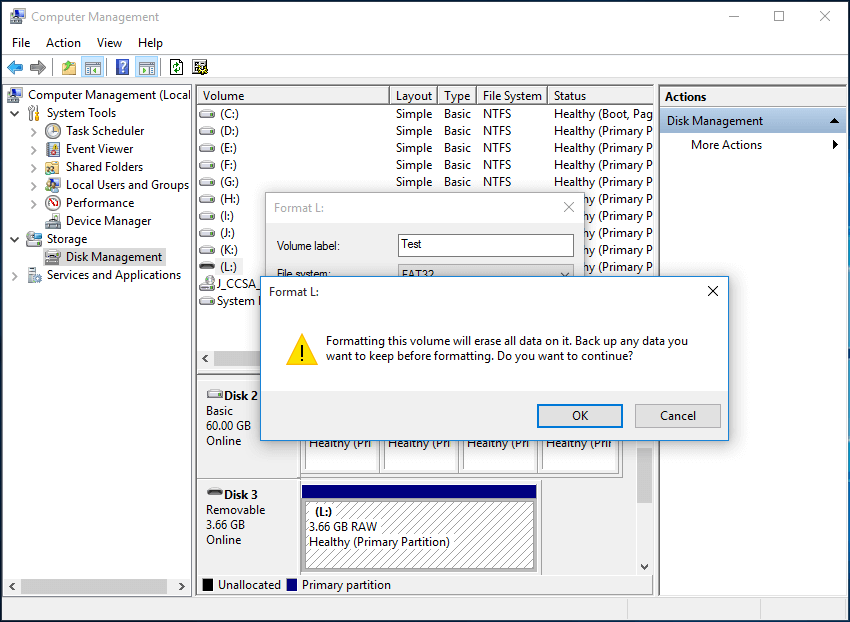This screenshot has height=622, width=850.
Task: Click the Refresh icon in the toolbar
Action: pyautogui.click(x=176, y=67)
